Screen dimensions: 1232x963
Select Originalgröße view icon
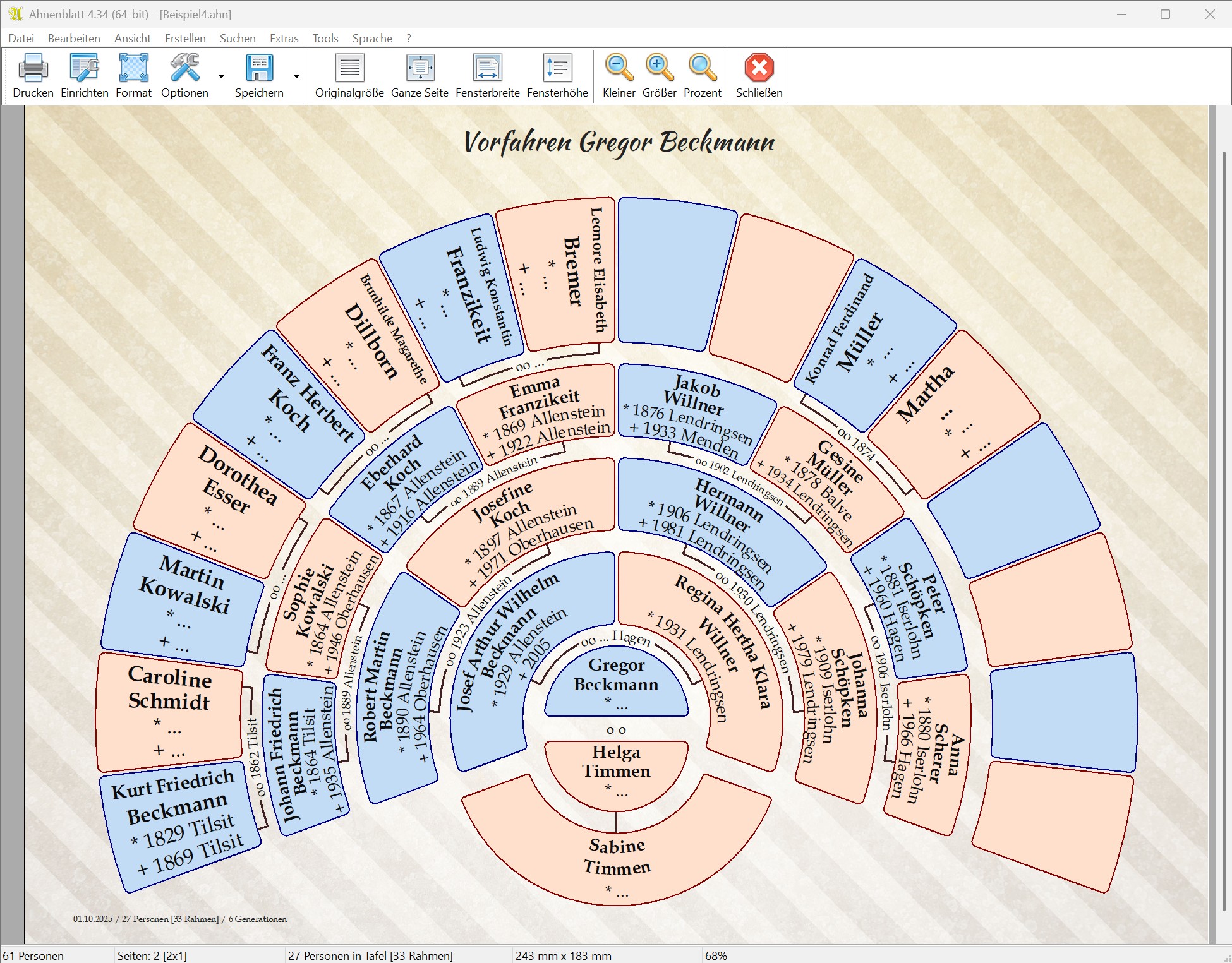[349, 68]
